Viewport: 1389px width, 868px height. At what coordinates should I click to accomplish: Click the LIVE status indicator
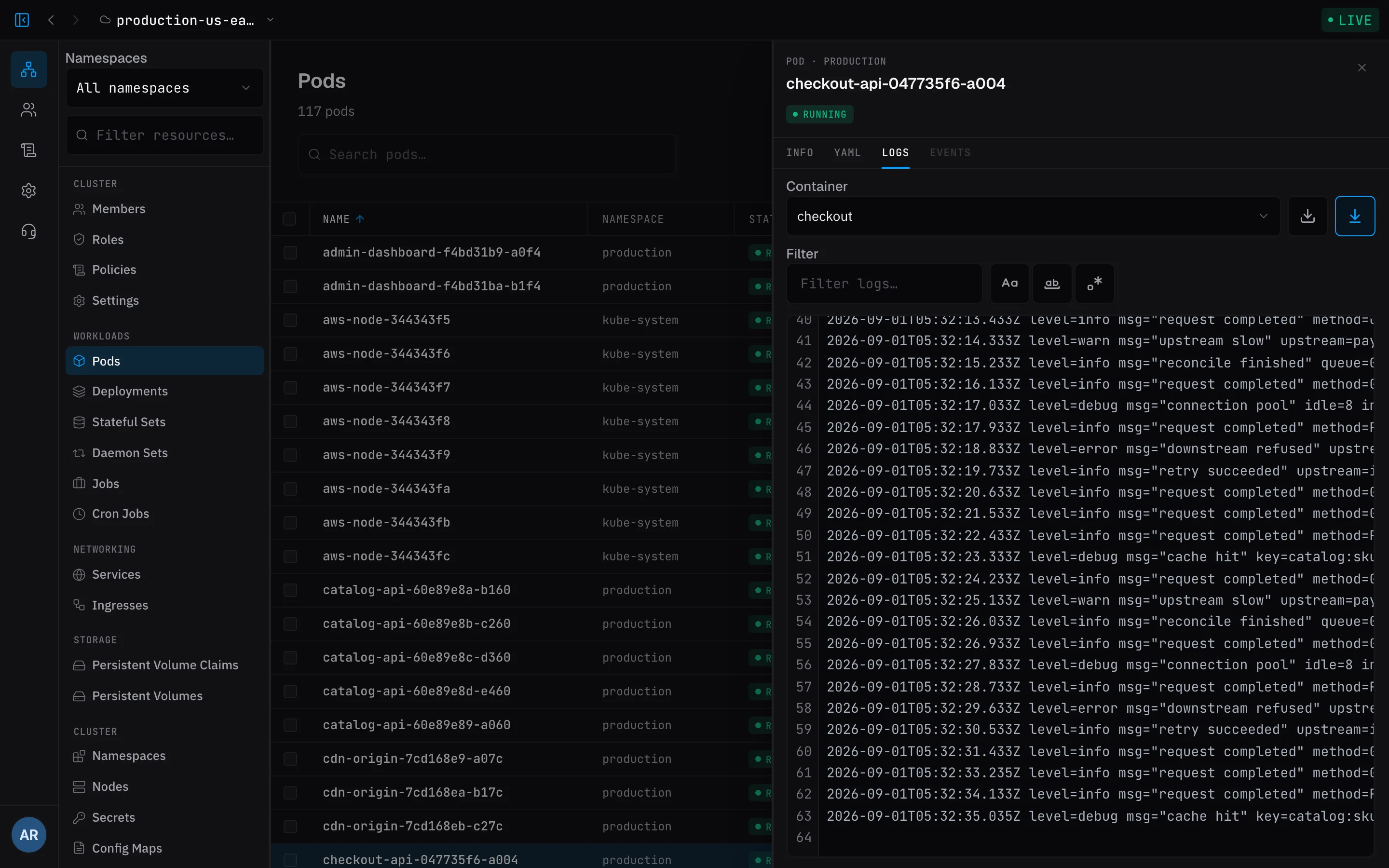[1350, 20]
